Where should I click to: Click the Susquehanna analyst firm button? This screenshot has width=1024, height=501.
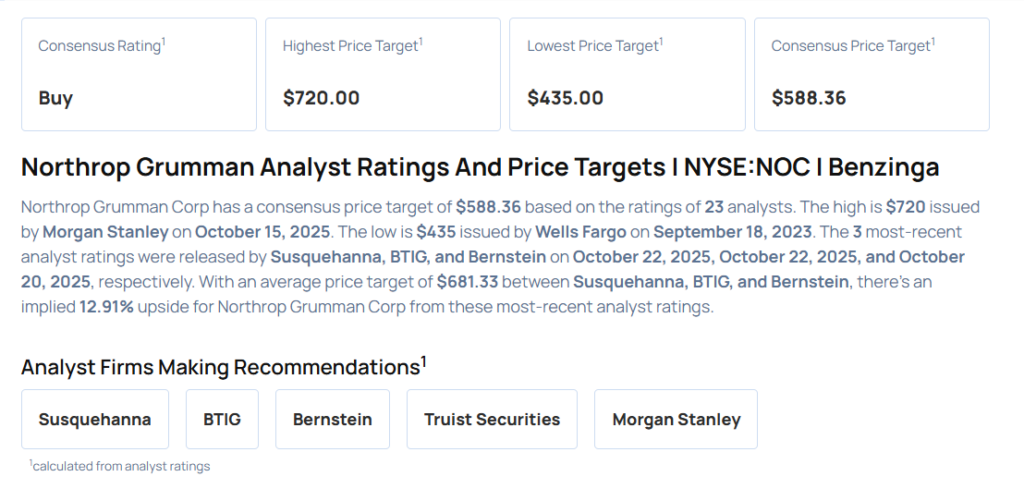(95, 419)
